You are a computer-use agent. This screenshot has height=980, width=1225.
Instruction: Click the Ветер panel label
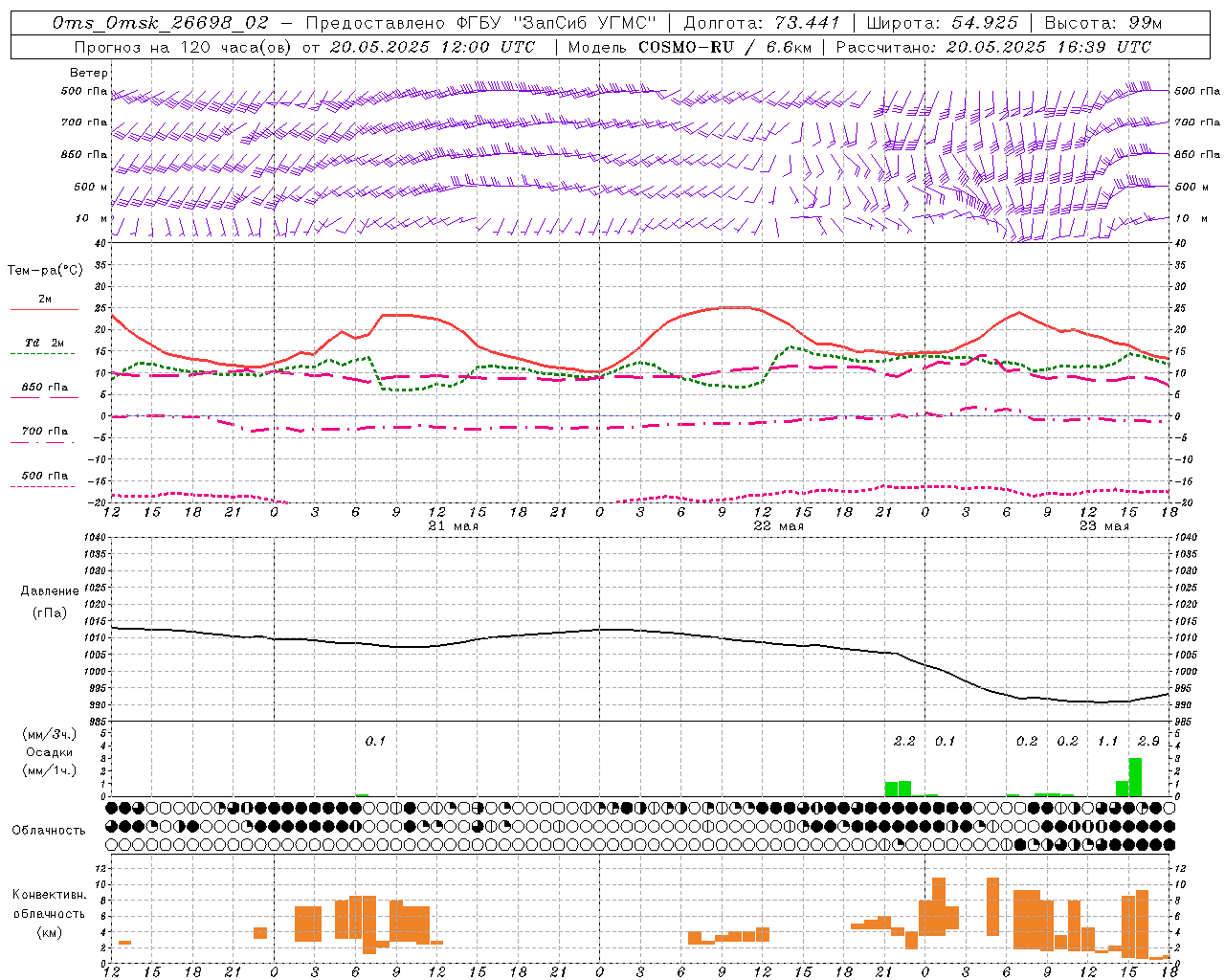(89, 73)
